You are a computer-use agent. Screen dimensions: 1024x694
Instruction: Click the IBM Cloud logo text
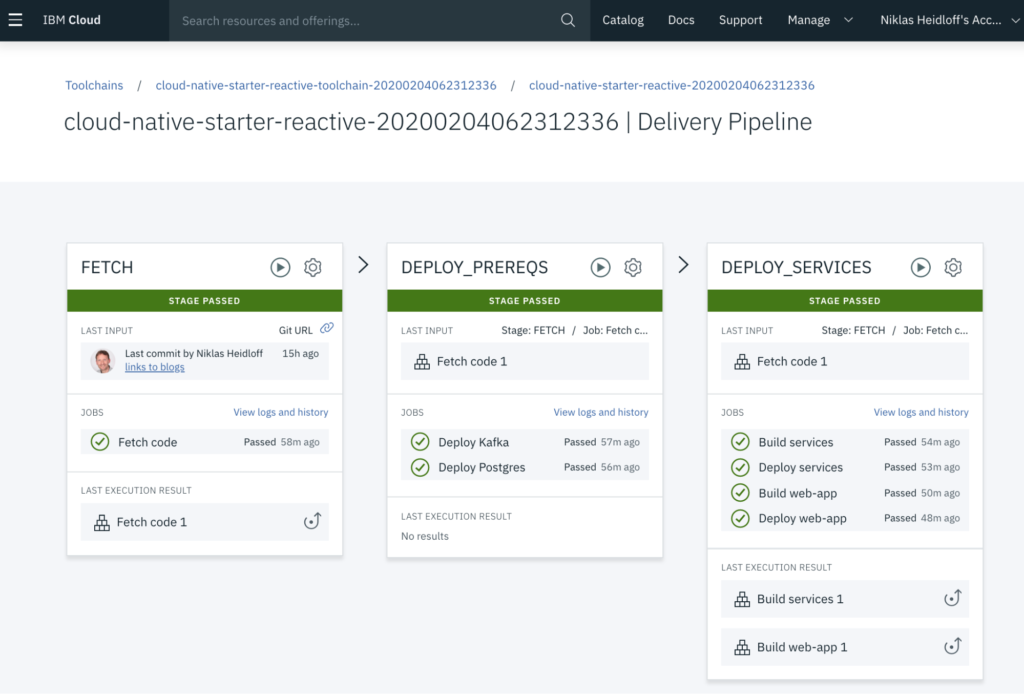coord(72,20)
